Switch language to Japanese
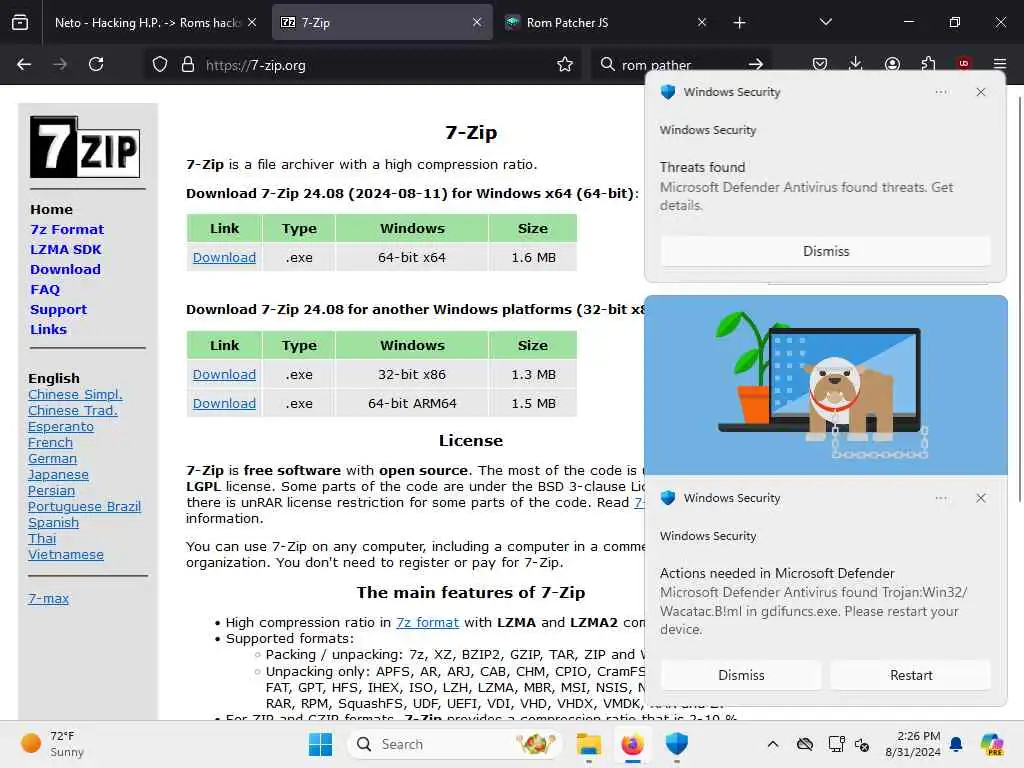Screen dimensions: 1024x768 tap(58, 475)
